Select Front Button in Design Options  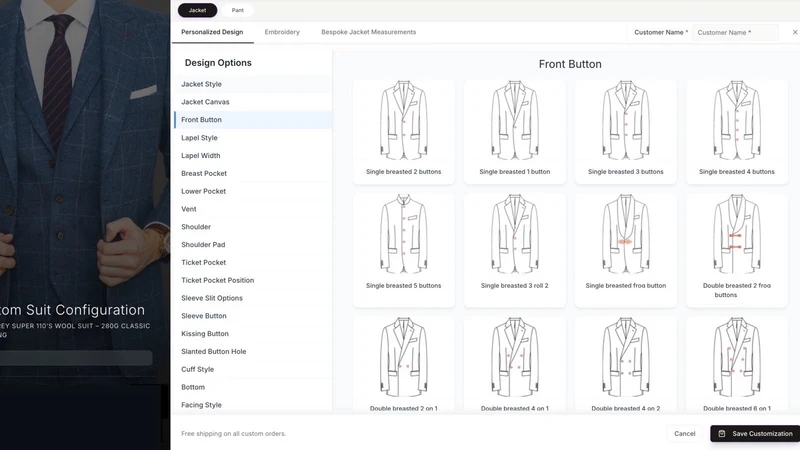point(253,120)
